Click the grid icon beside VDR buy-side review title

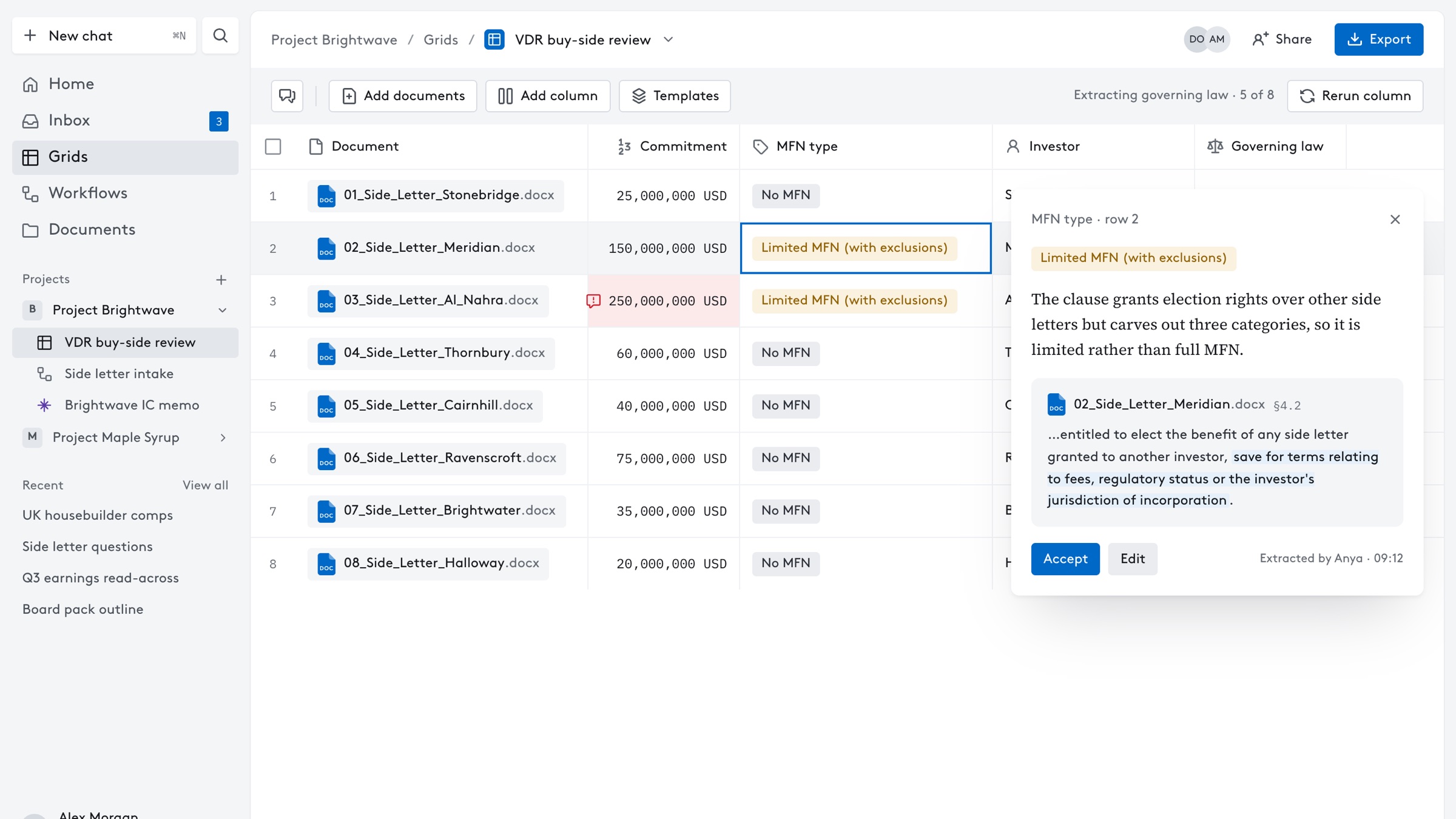tap(494, 39)
